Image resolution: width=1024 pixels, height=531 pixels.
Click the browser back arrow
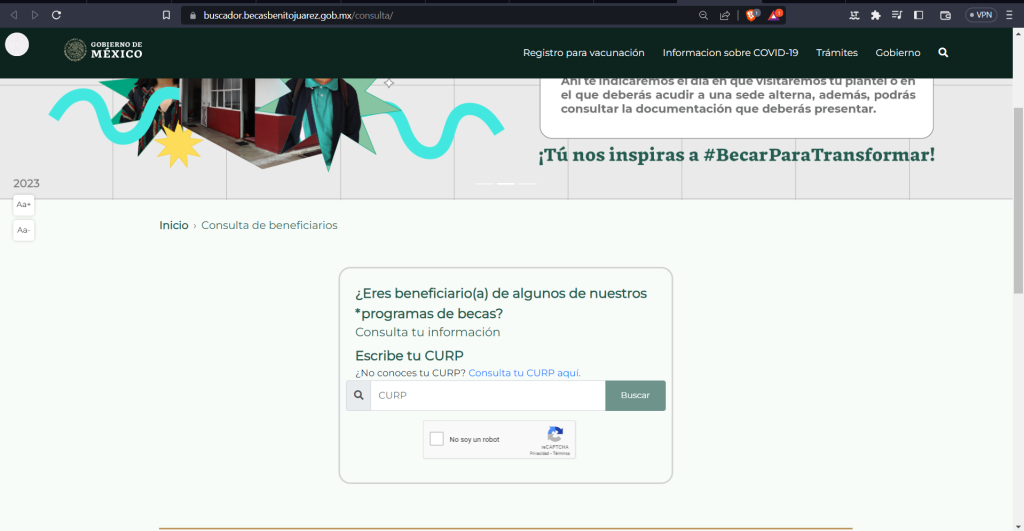point(14,15)
